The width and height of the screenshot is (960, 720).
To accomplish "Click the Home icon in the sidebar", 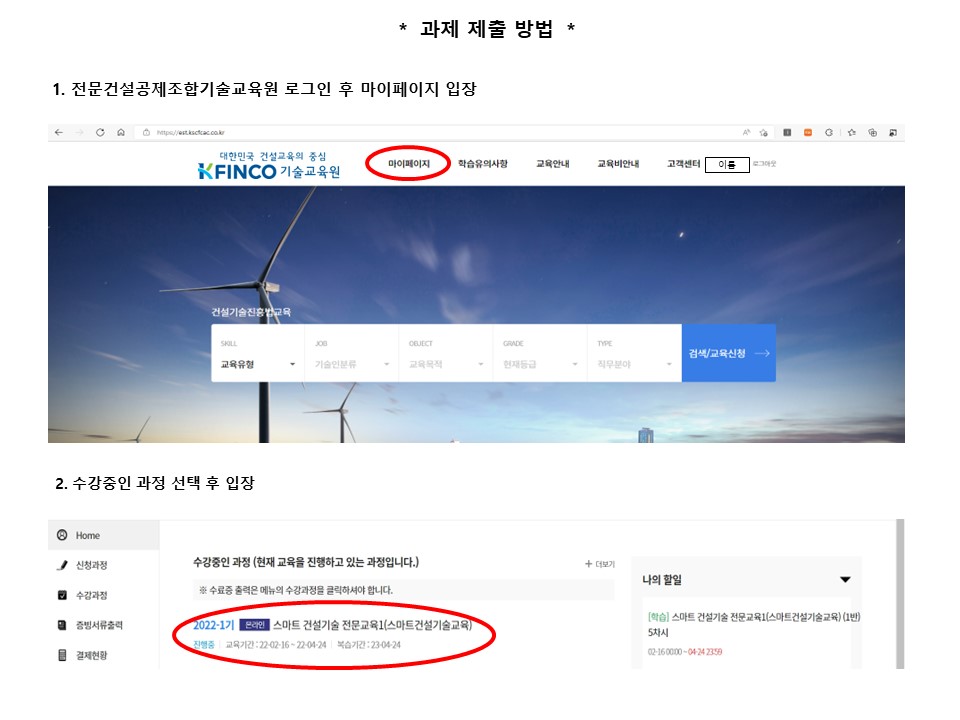I will point(62,535).
